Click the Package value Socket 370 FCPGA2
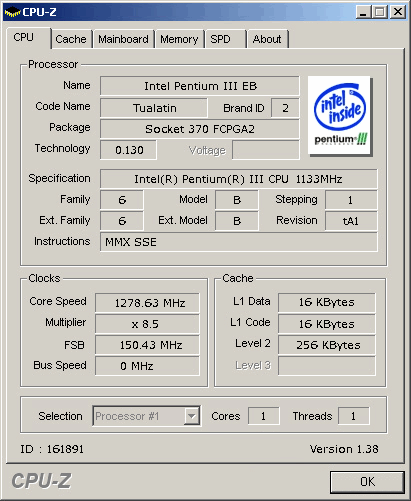Viewport: 411px width, 501px height. 200,129
